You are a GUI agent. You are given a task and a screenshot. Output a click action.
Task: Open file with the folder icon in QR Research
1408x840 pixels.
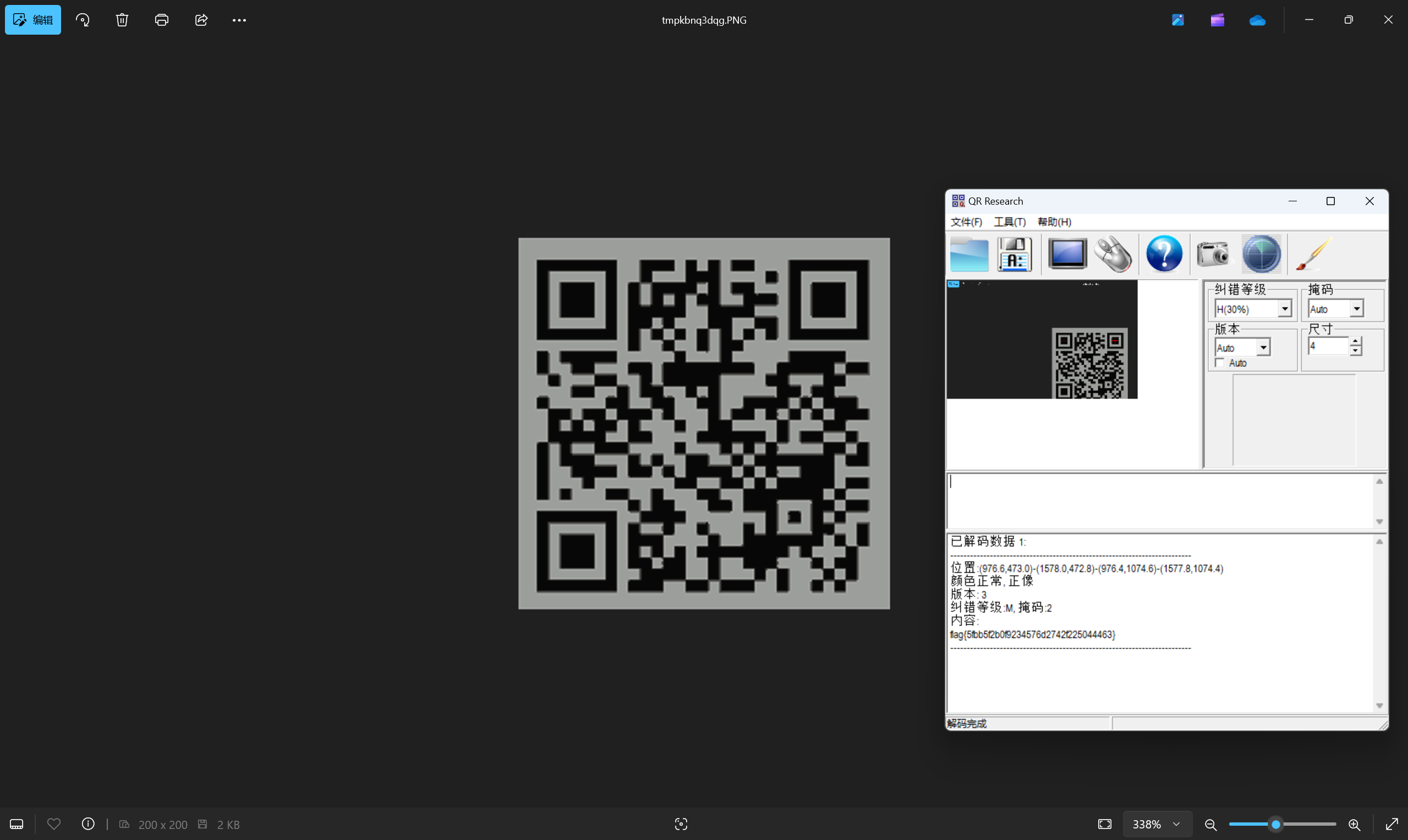tap(969, 254)
